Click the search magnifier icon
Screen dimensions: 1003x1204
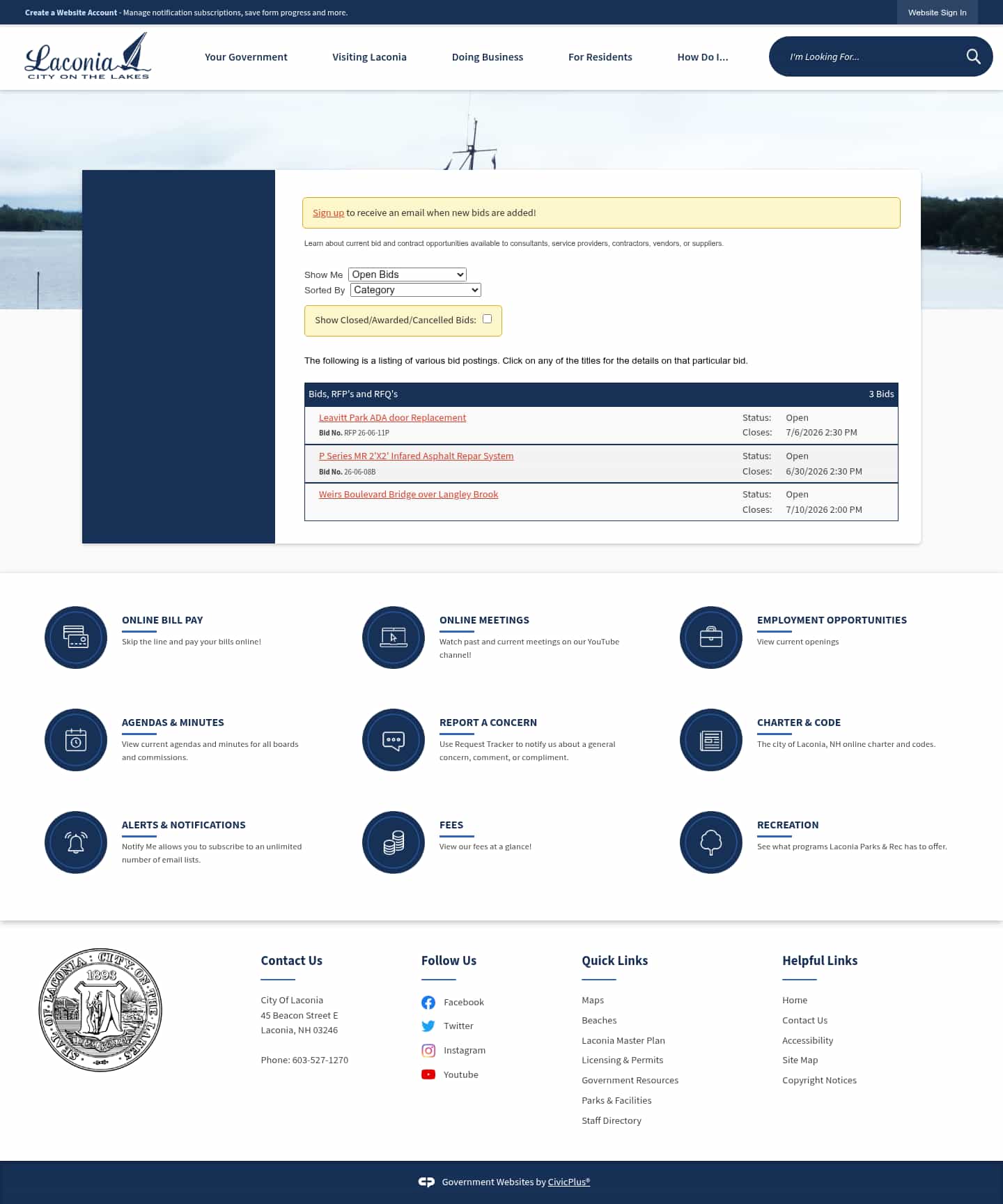pos(973,56)
